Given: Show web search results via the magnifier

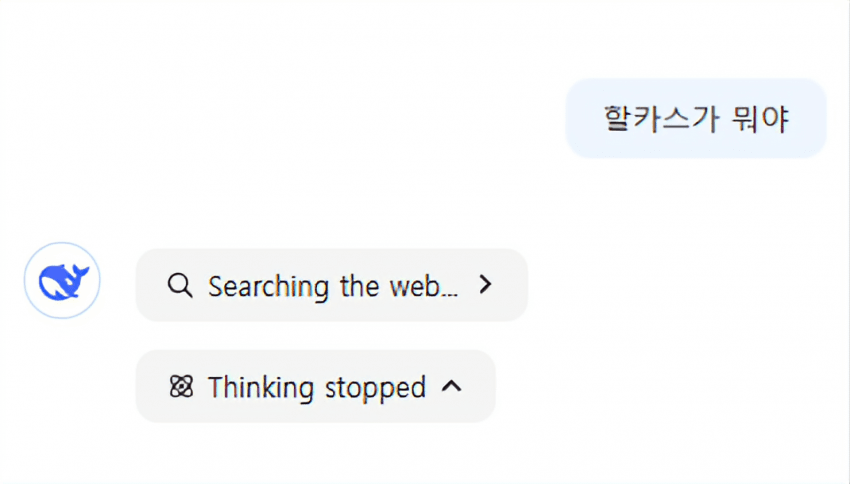Looking at the screenshot, I should click(180, 286).
